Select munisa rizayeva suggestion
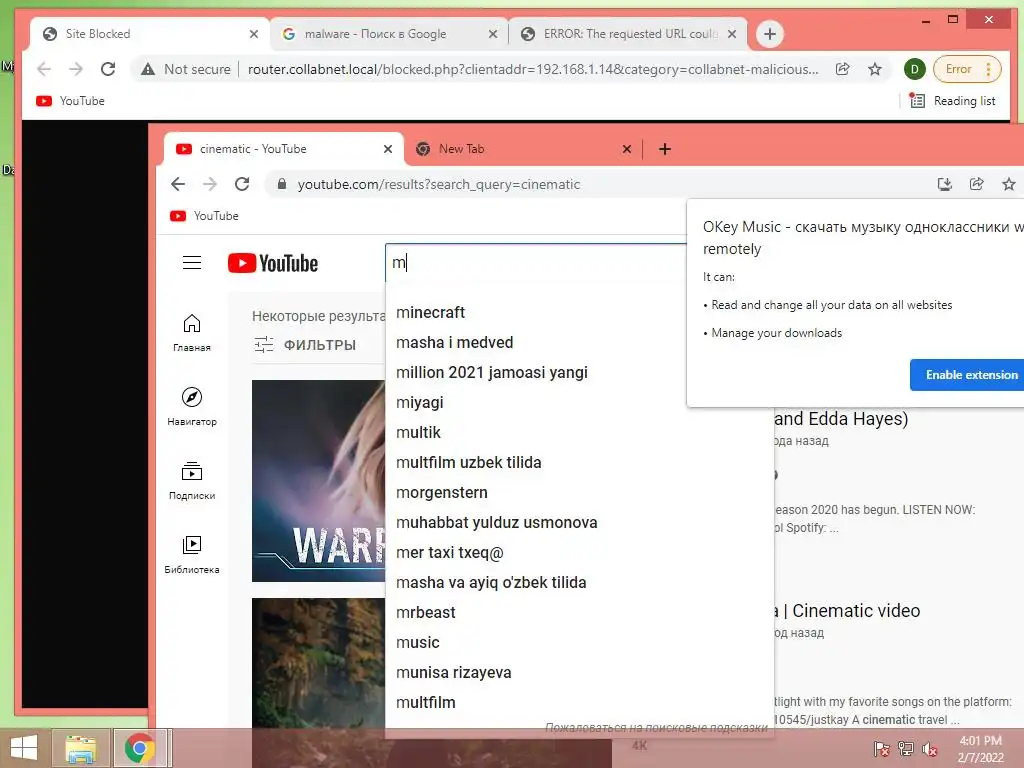The height and width of the screenshot is (768, 1024). pyautogui.click(x=579, y=673)
